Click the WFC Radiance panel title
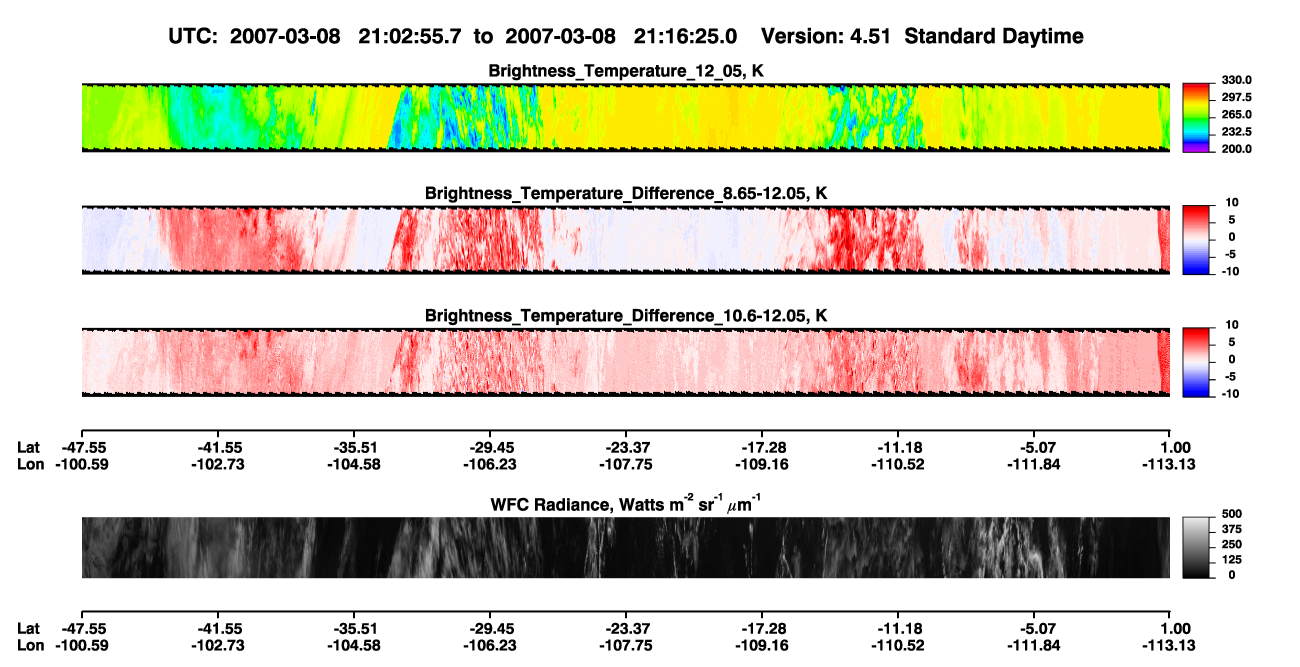This screenshot has width=1300, height=667. [626, 503]
